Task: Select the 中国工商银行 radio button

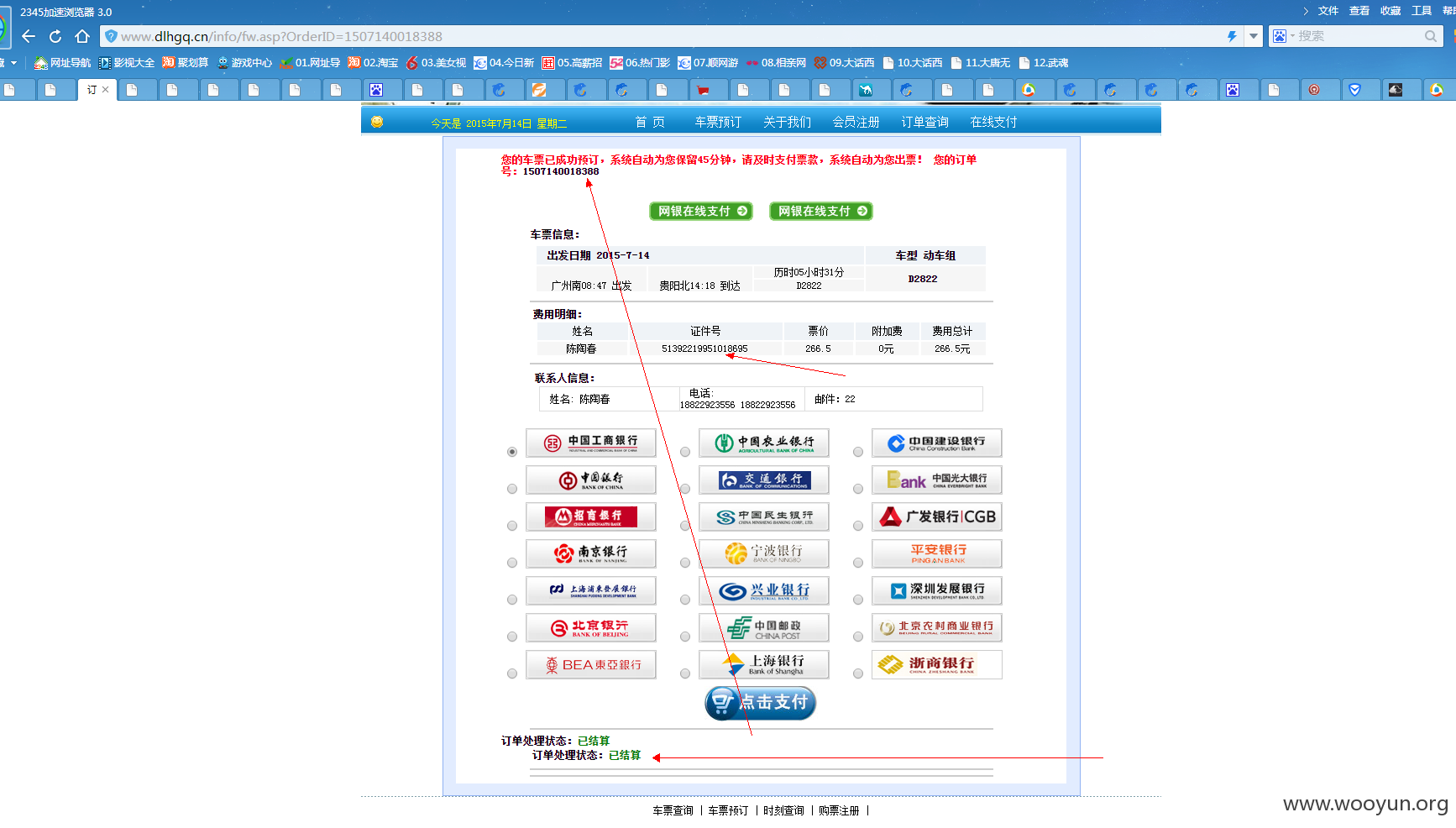Action: pyautogui.click(x=512, y=452)
